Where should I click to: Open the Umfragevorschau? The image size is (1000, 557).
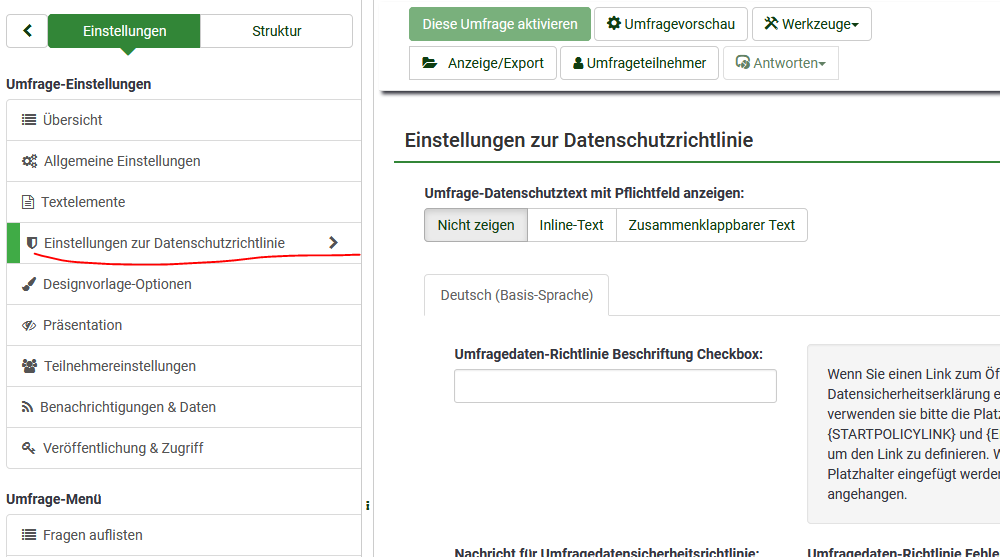(670, 24)
